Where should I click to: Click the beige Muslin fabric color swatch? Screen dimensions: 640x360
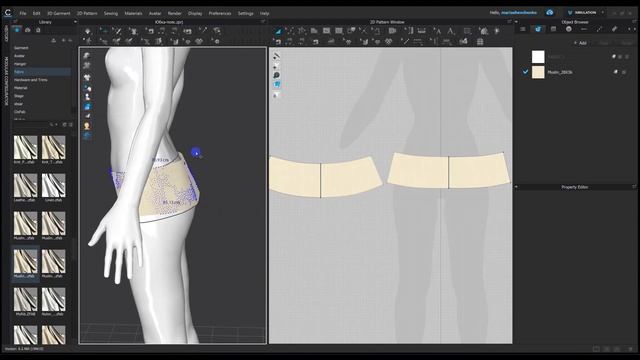538,72
